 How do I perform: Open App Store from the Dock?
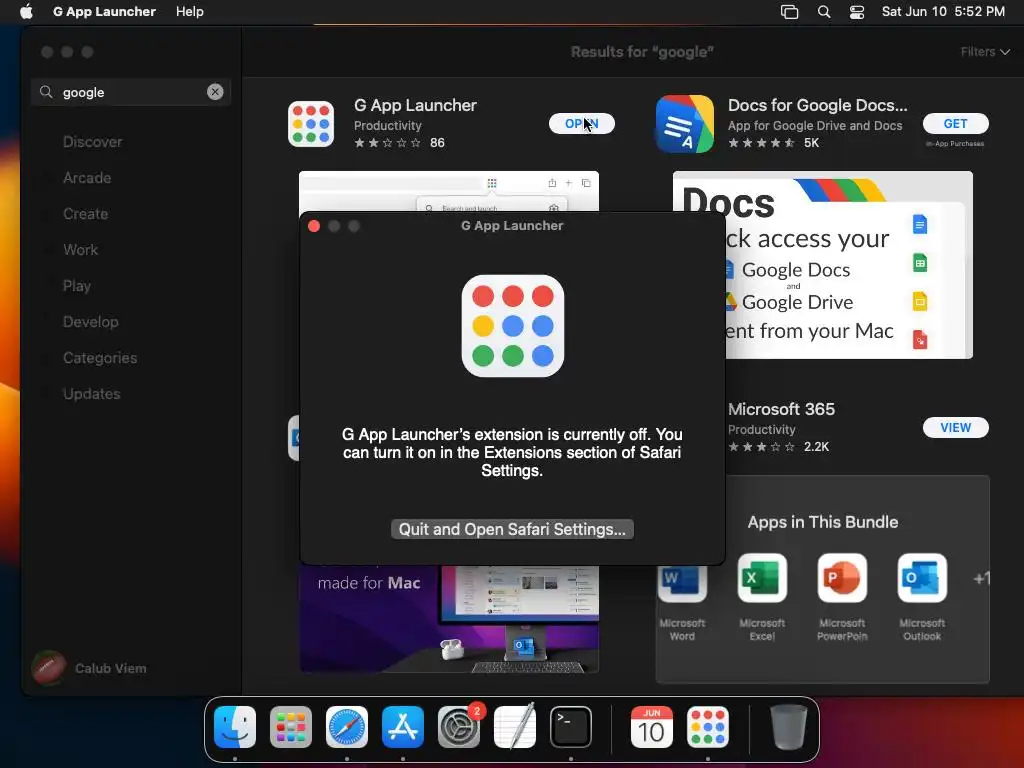coord(403,727)
